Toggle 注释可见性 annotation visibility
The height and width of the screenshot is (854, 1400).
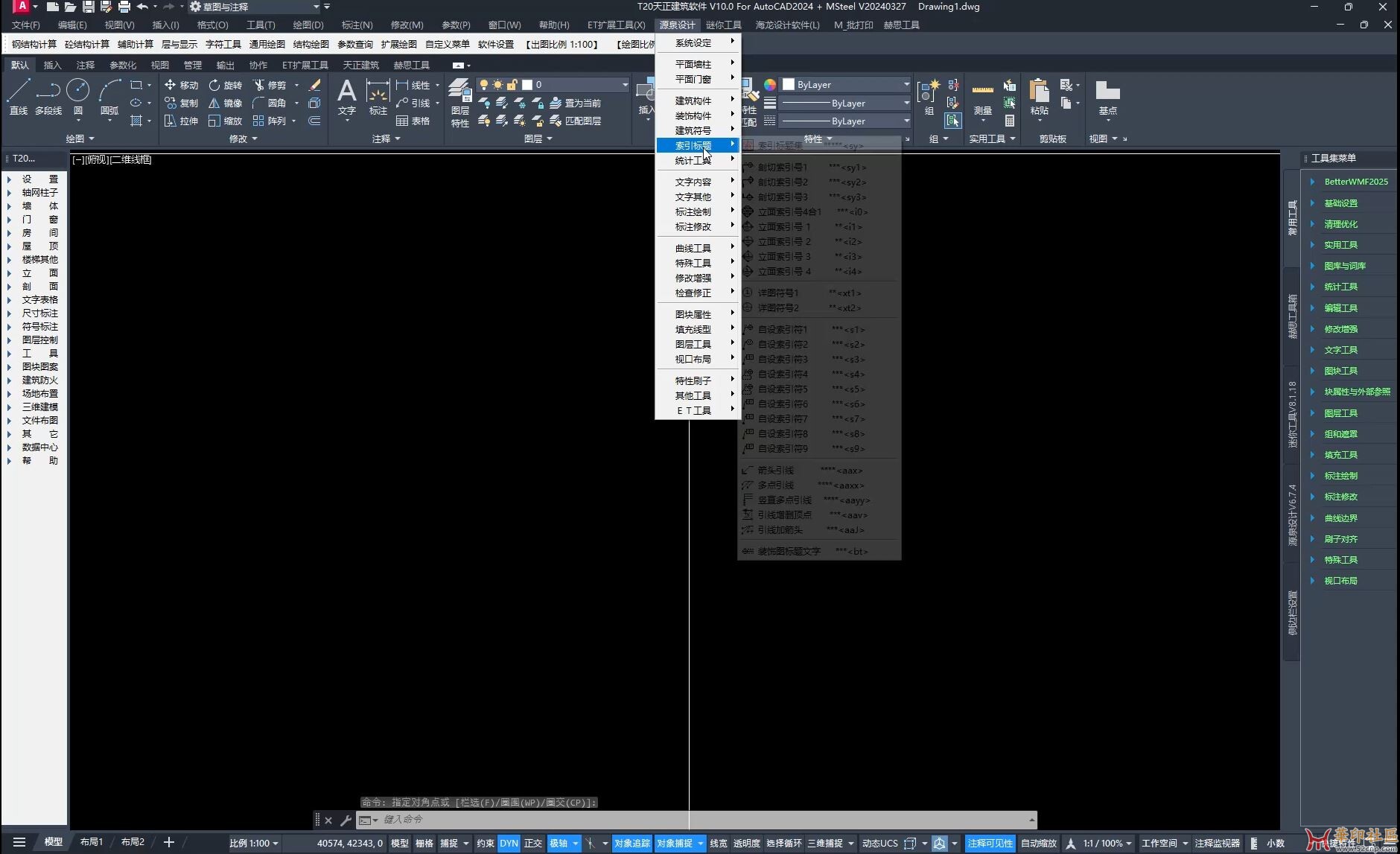click(990, 843)
